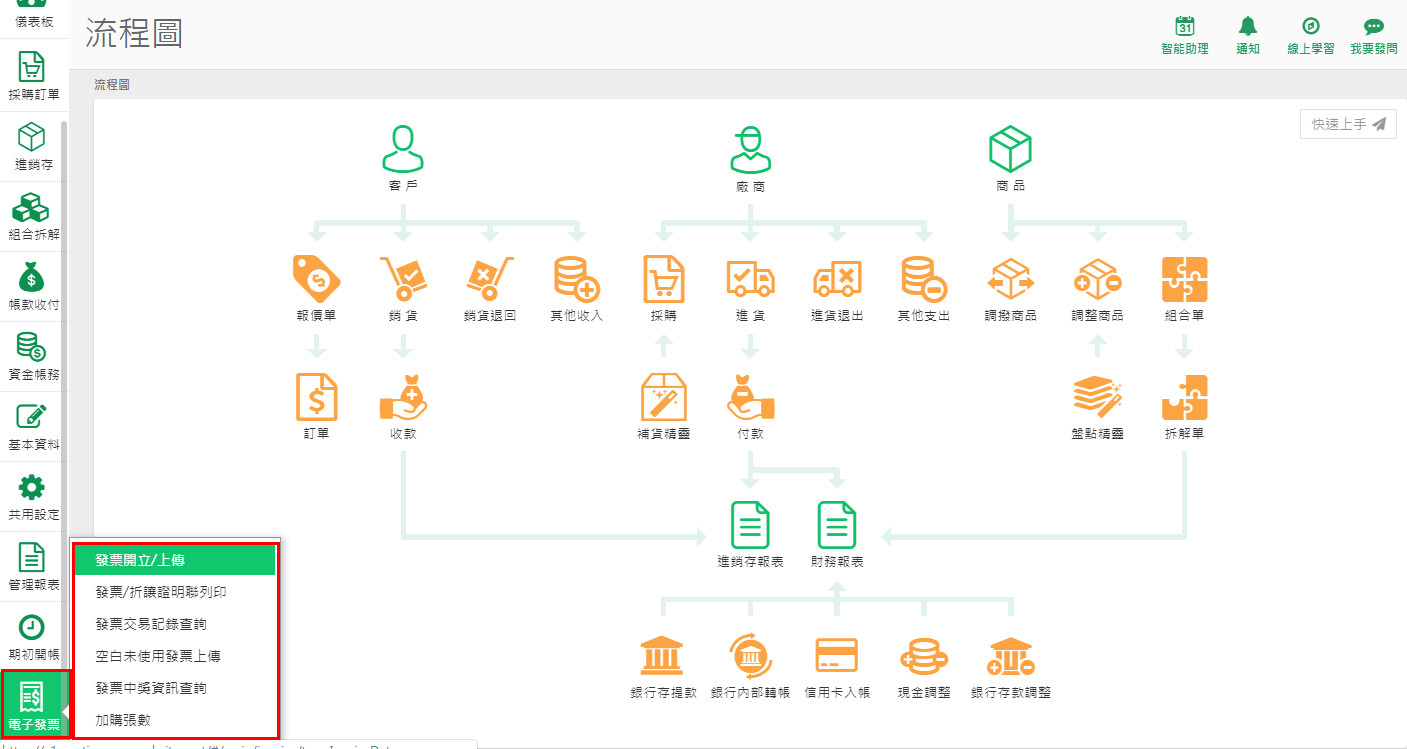Click 我要發問 chat bubble

click(1373, 35)
